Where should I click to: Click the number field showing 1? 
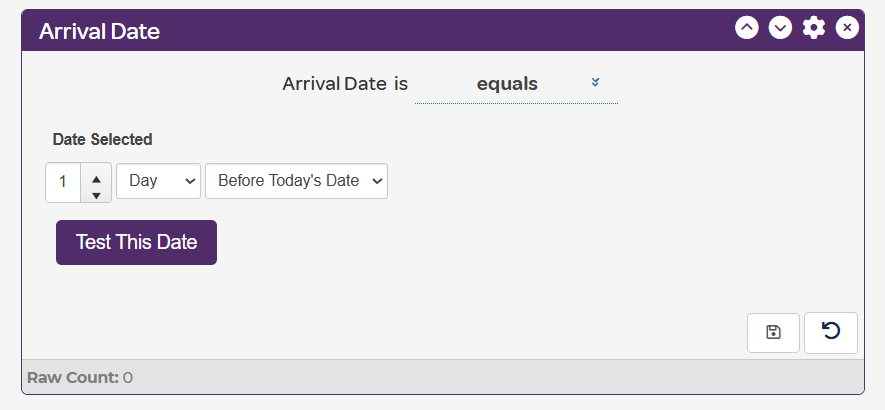point(63,183)
